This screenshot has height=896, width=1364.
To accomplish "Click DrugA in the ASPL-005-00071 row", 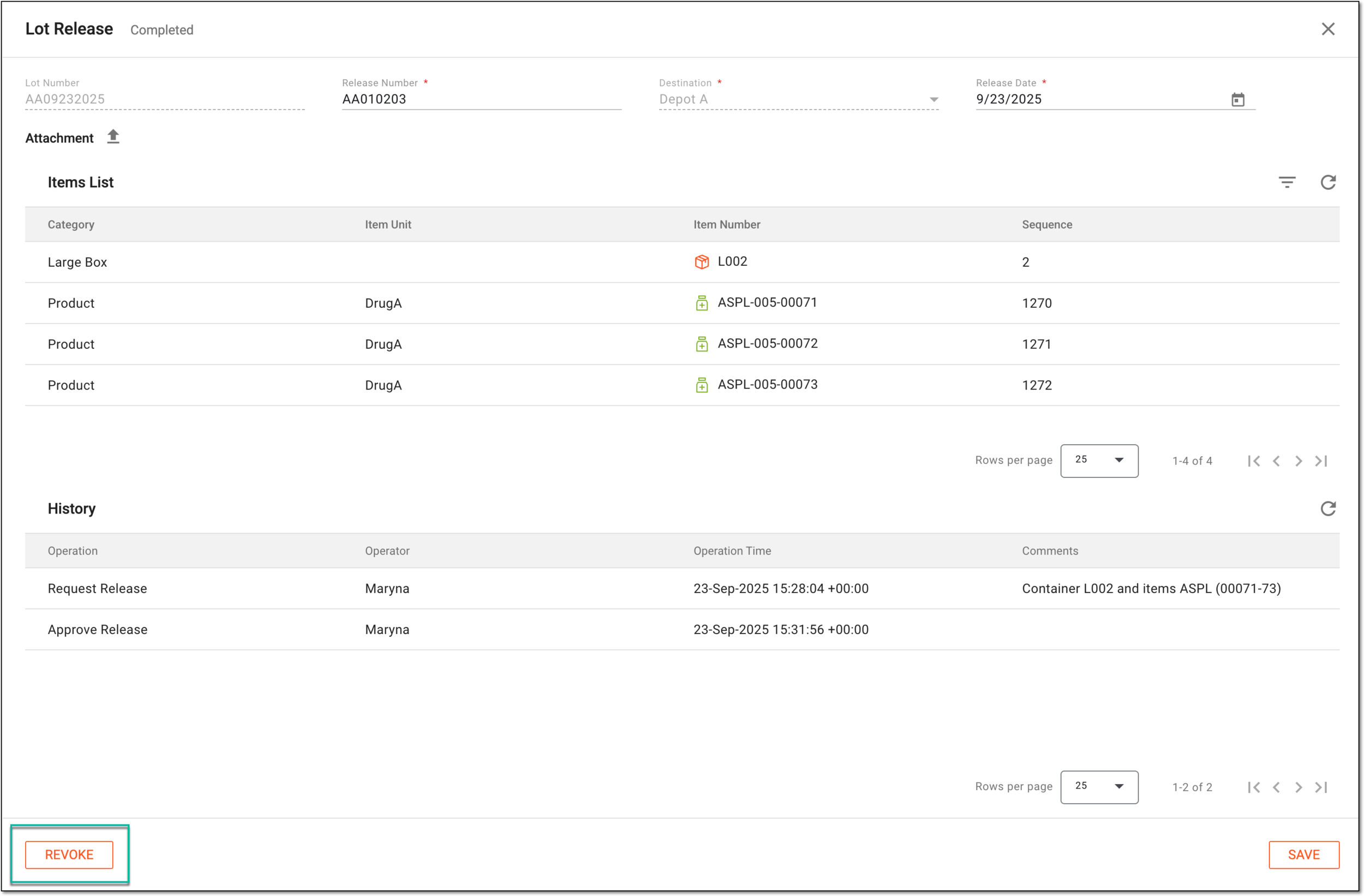I will tap(384, 303).
